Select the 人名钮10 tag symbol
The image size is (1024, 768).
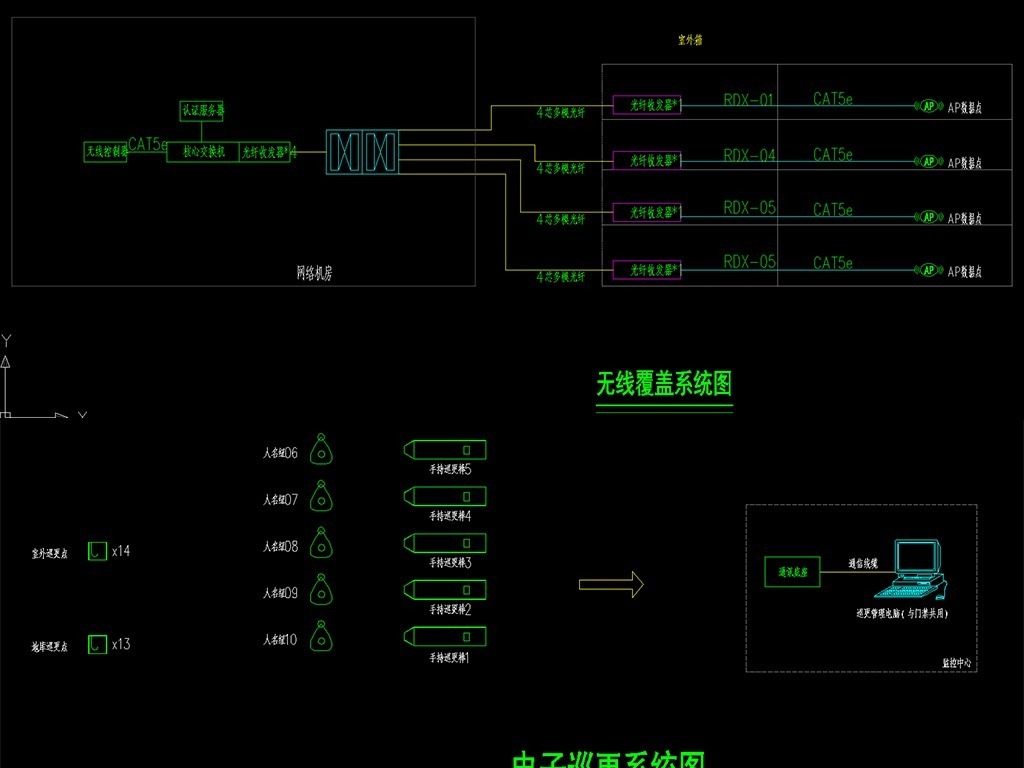pos(321,637)
